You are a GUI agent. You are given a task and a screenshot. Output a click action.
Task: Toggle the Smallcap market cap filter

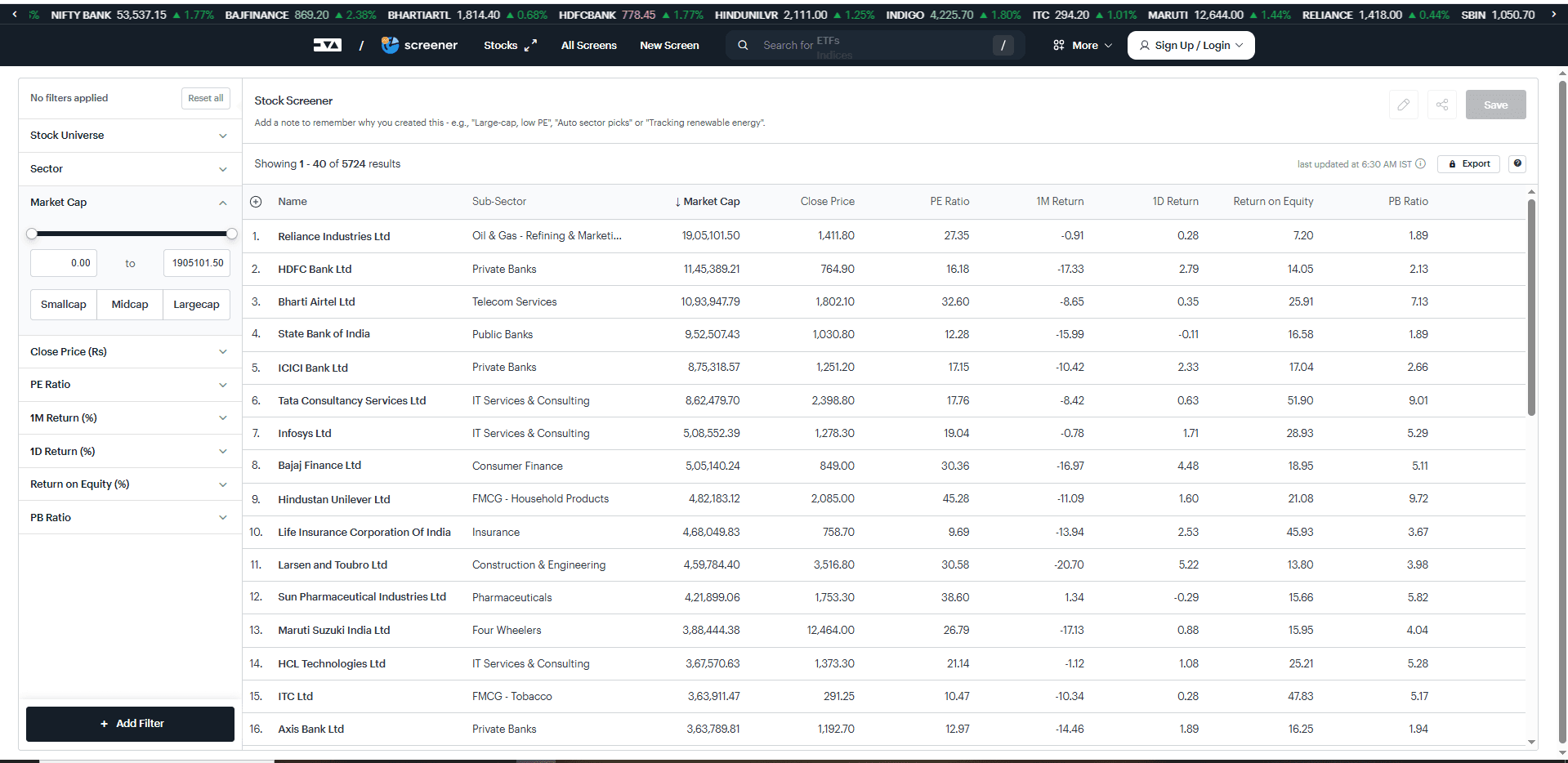pos(64,305)
